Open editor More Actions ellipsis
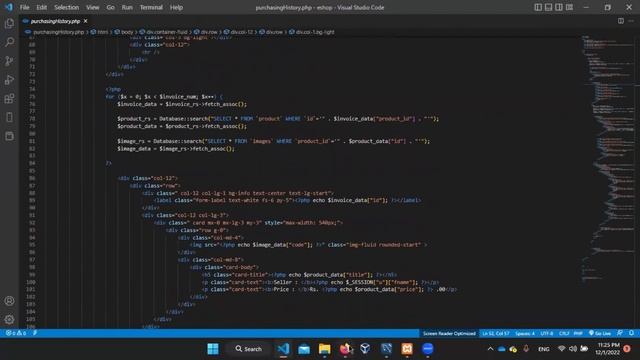The width and height of the screenshot is (640, 360). pos(631,21)
